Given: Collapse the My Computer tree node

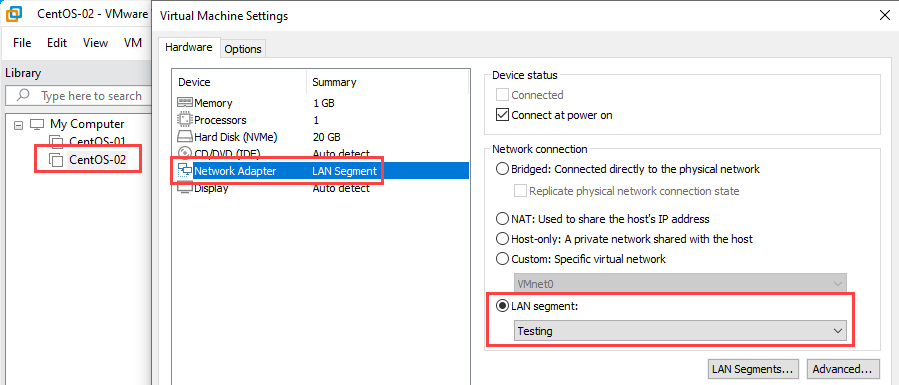Looking at the screenshot, I should click(x=18, y=124).
